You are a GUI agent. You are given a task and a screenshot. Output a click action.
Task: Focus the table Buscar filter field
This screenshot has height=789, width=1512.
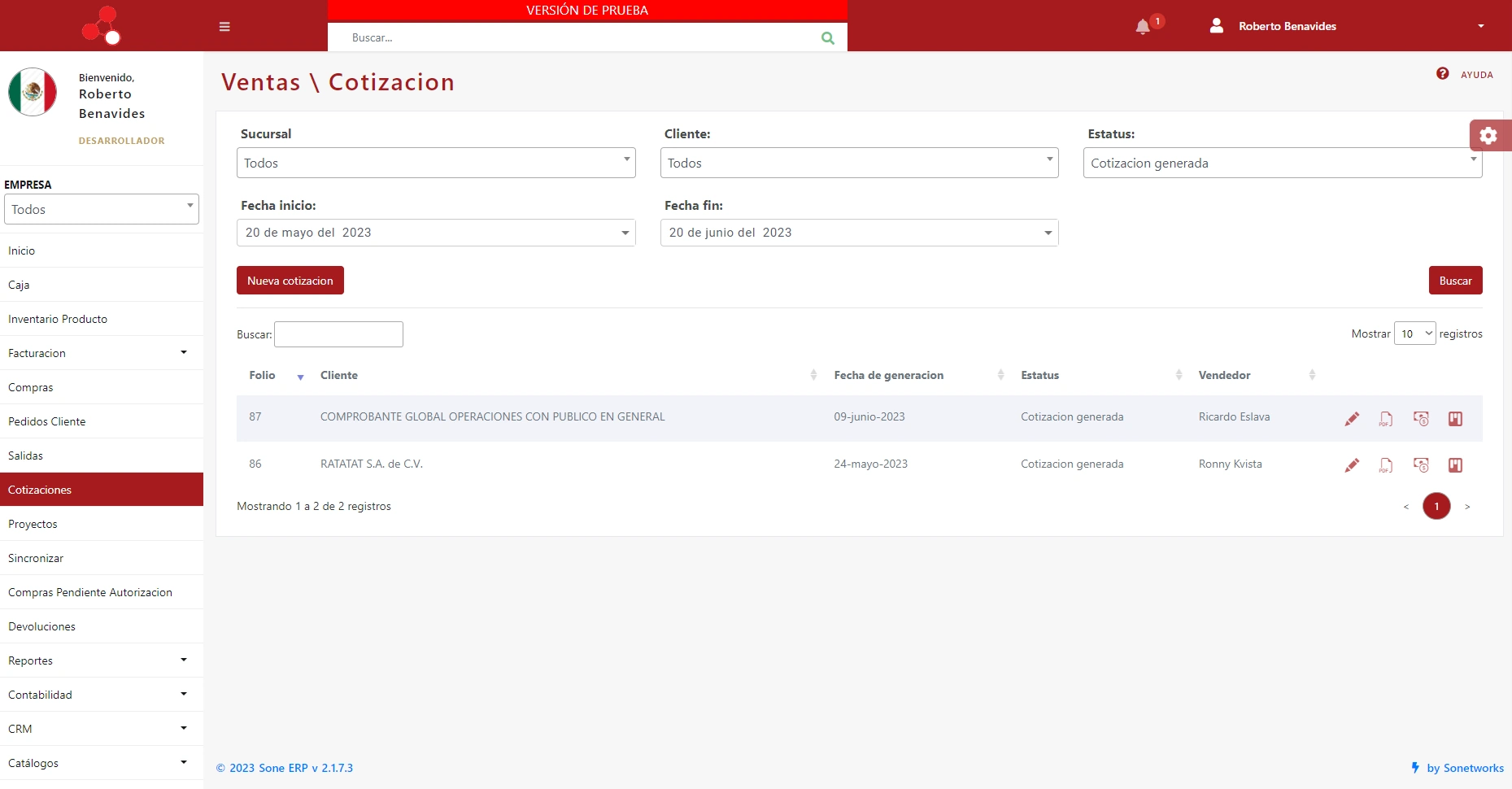coord(338,334)
